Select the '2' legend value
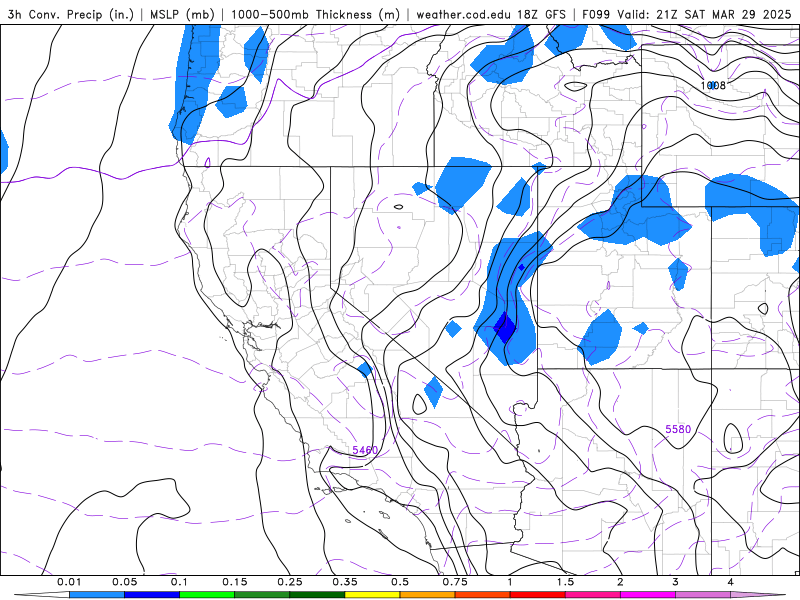The height and width of the screenshot is (600, 800). (x=620, y=582)
